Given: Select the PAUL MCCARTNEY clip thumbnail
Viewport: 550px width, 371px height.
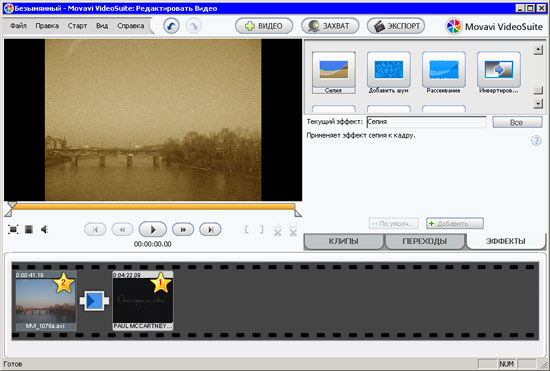Looking at the screenshot, I should pos(143,301).
